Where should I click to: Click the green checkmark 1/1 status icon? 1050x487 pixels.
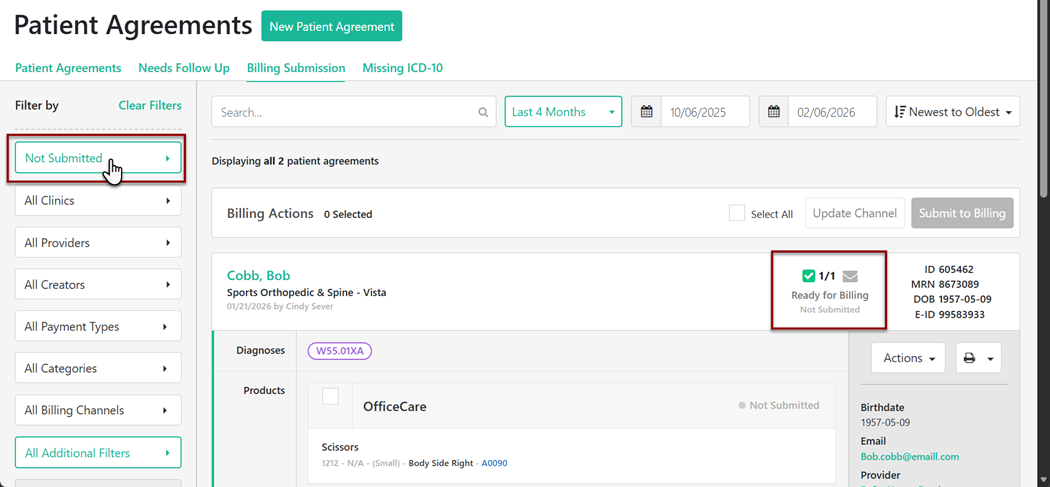tap(809, 276)
